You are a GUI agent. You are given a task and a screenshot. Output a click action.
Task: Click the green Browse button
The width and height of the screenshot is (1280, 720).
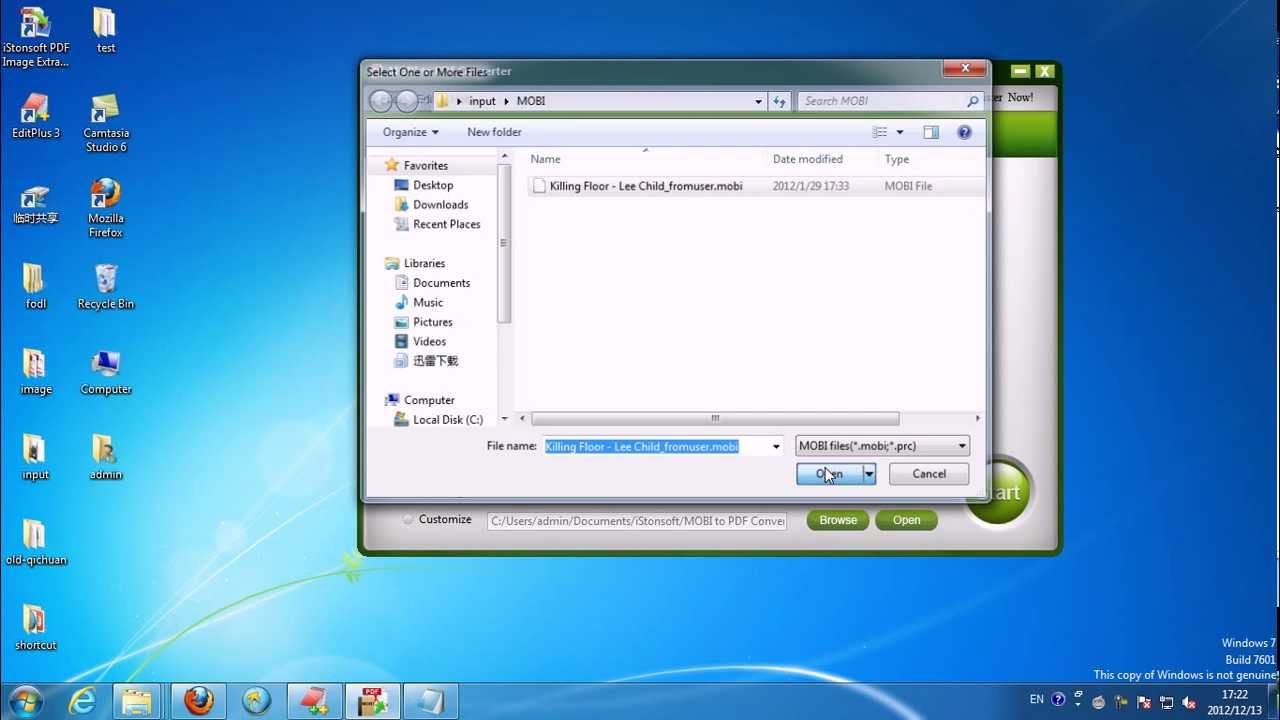(x=838, y=520)
